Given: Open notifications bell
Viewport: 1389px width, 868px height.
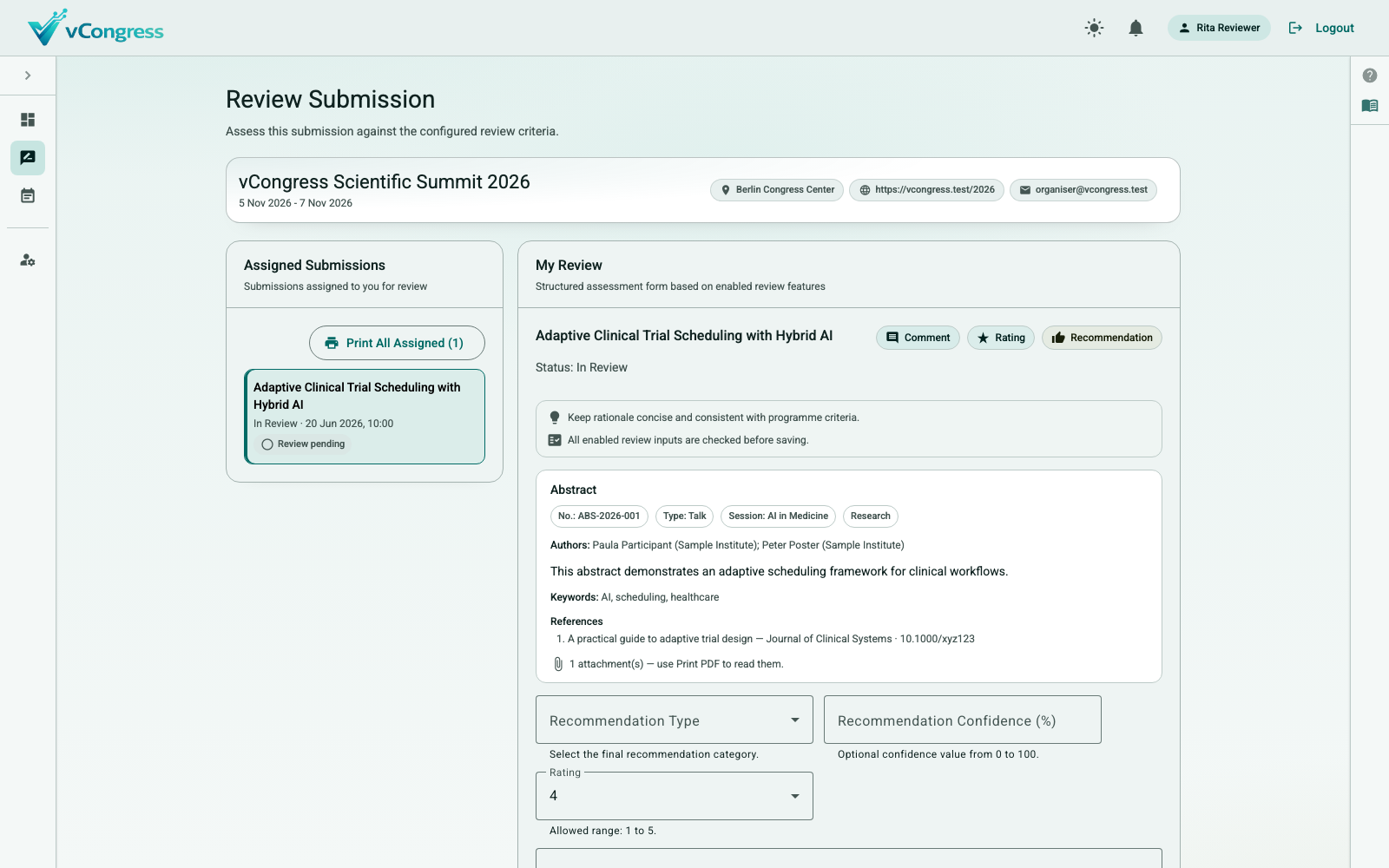Looking at the screenshot, I should pos(1136,28).
